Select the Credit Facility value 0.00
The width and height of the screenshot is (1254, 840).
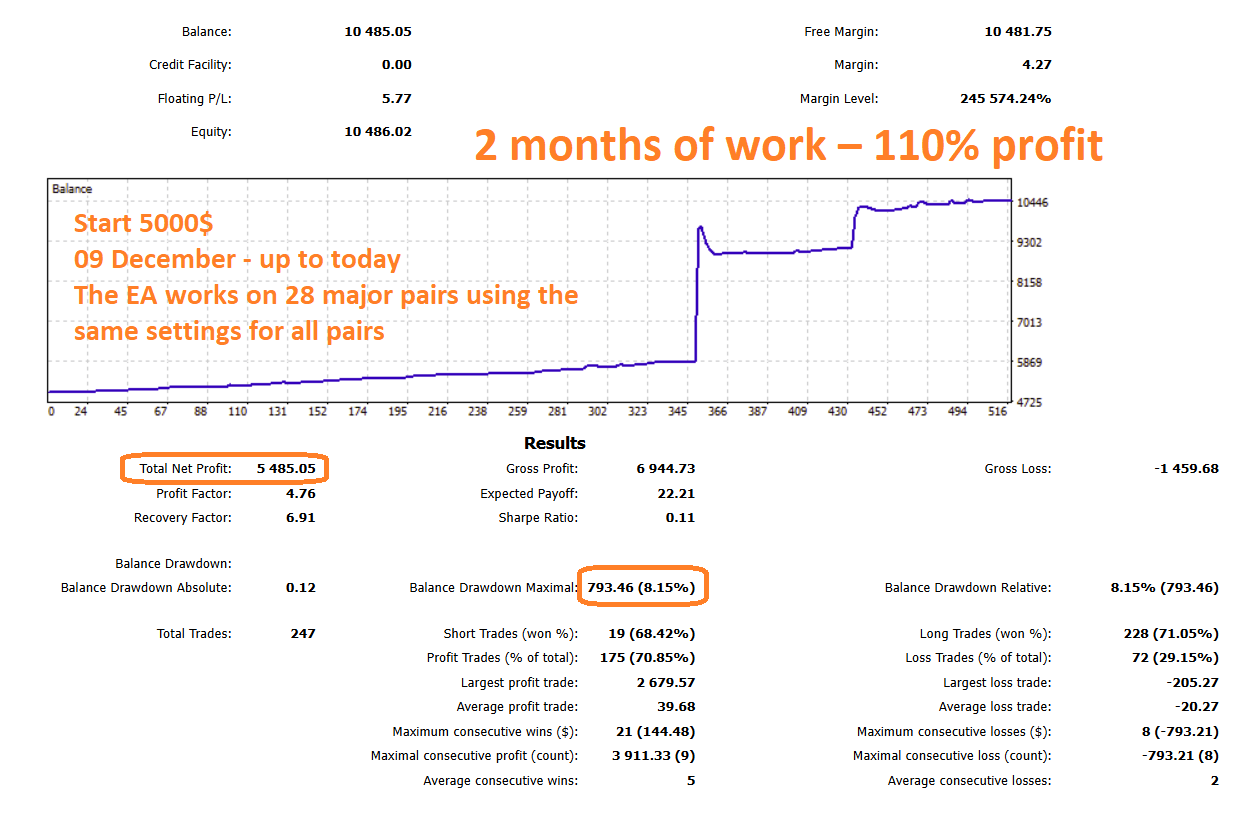point(397,65)
